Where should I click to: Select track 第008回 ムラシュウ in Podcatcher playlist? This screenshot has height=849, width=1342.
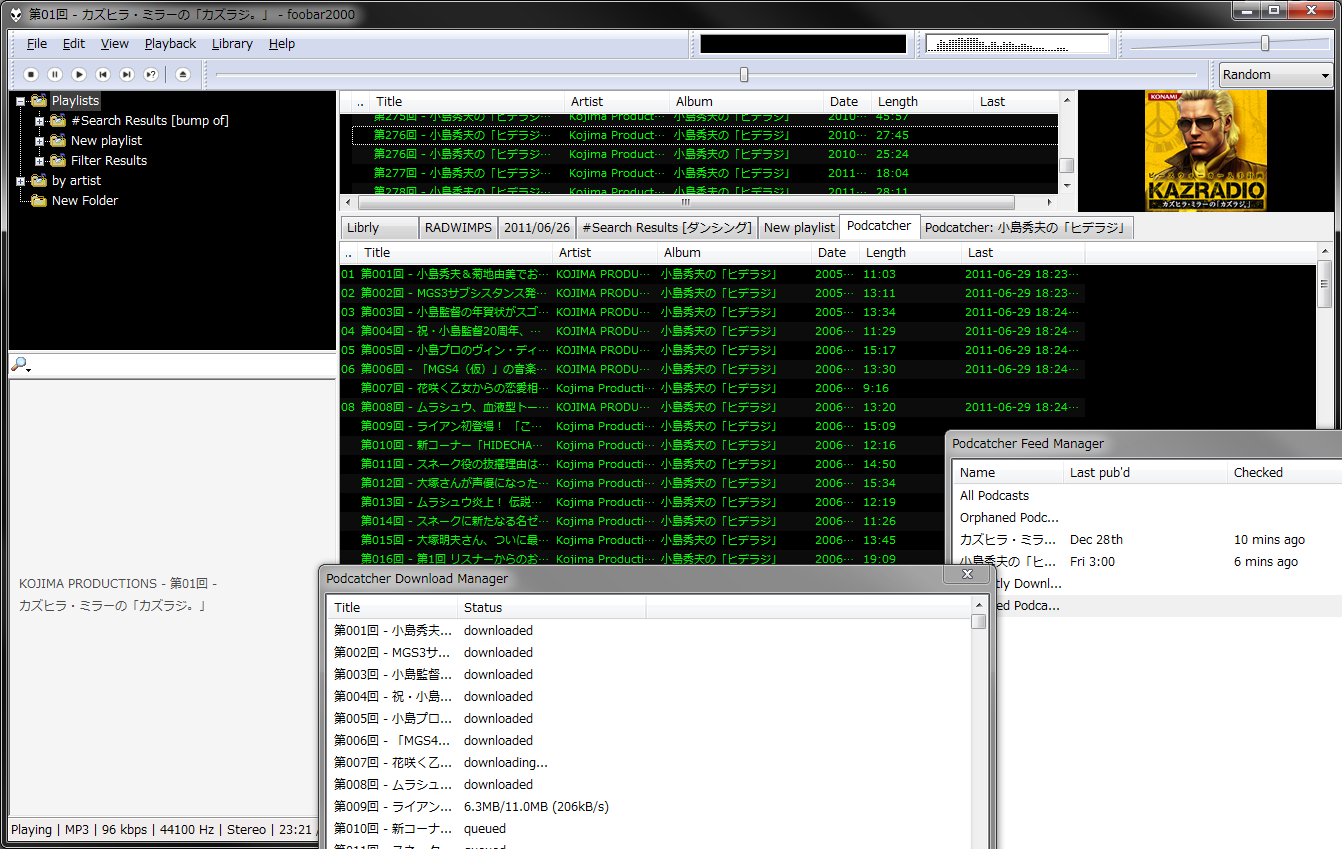point(712,407)
